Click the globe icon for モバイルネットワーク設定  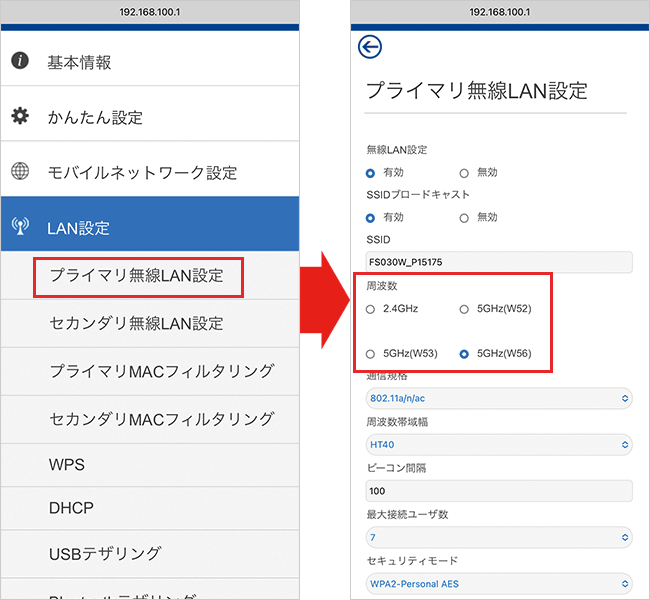click(20, 171)
